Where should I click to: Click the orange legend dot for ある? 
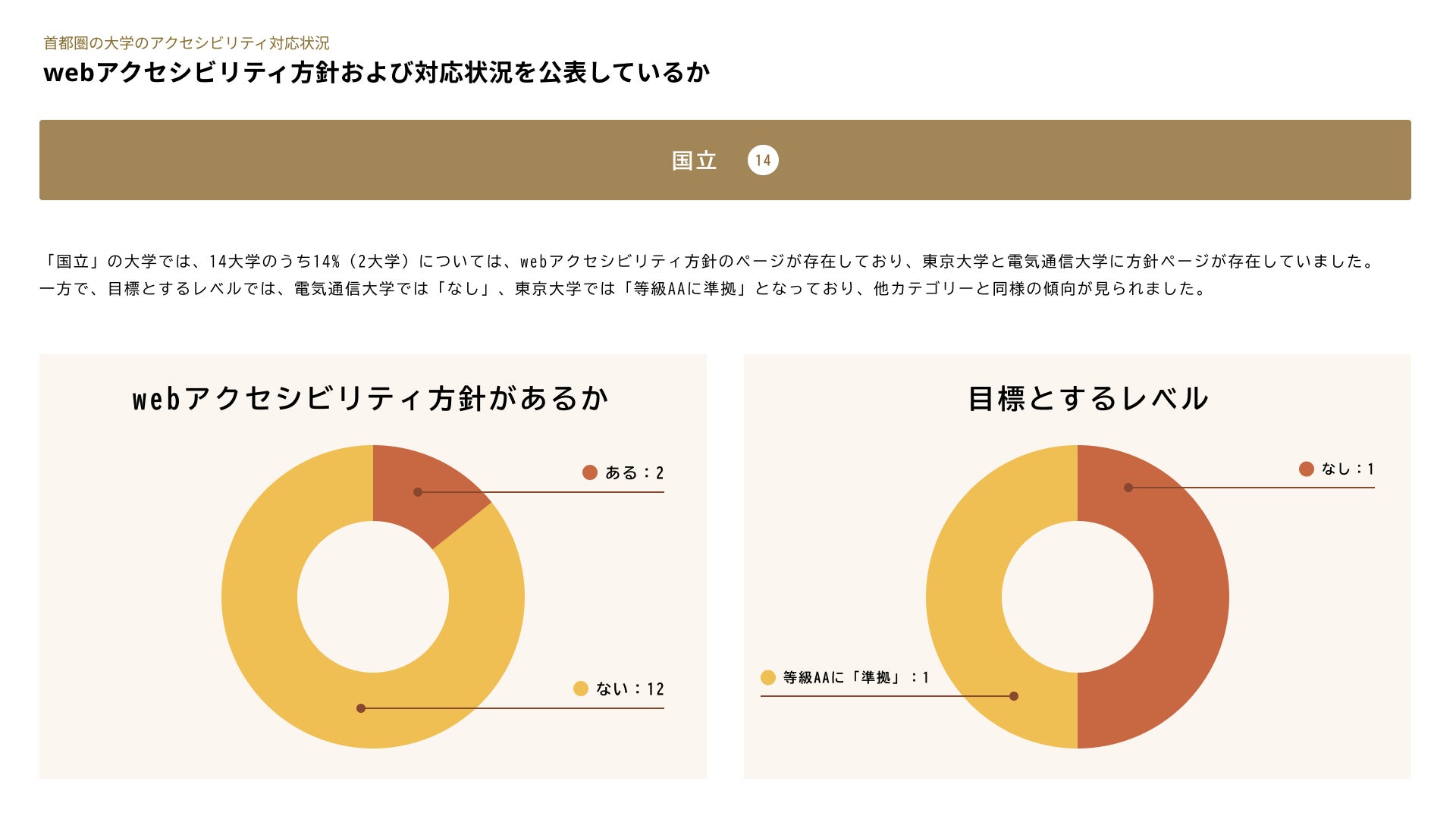(590, 472)
